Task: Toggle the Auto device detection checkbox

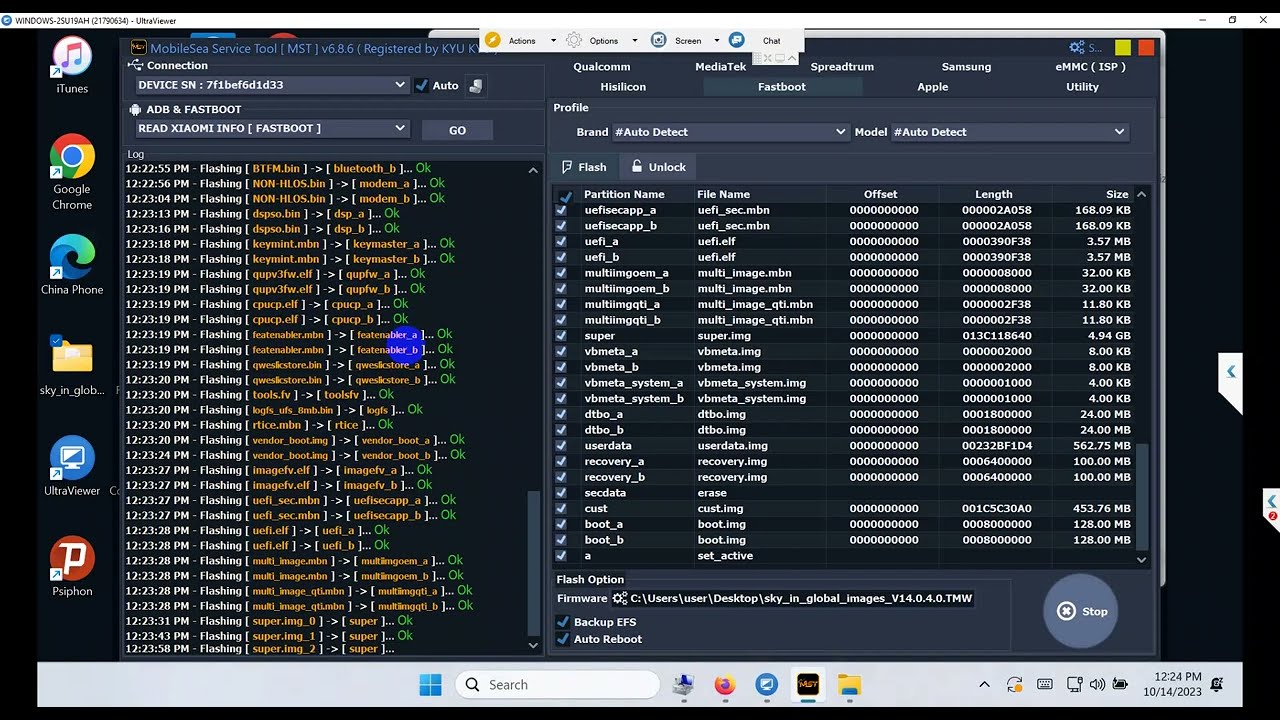Action: tap(421, 86)
